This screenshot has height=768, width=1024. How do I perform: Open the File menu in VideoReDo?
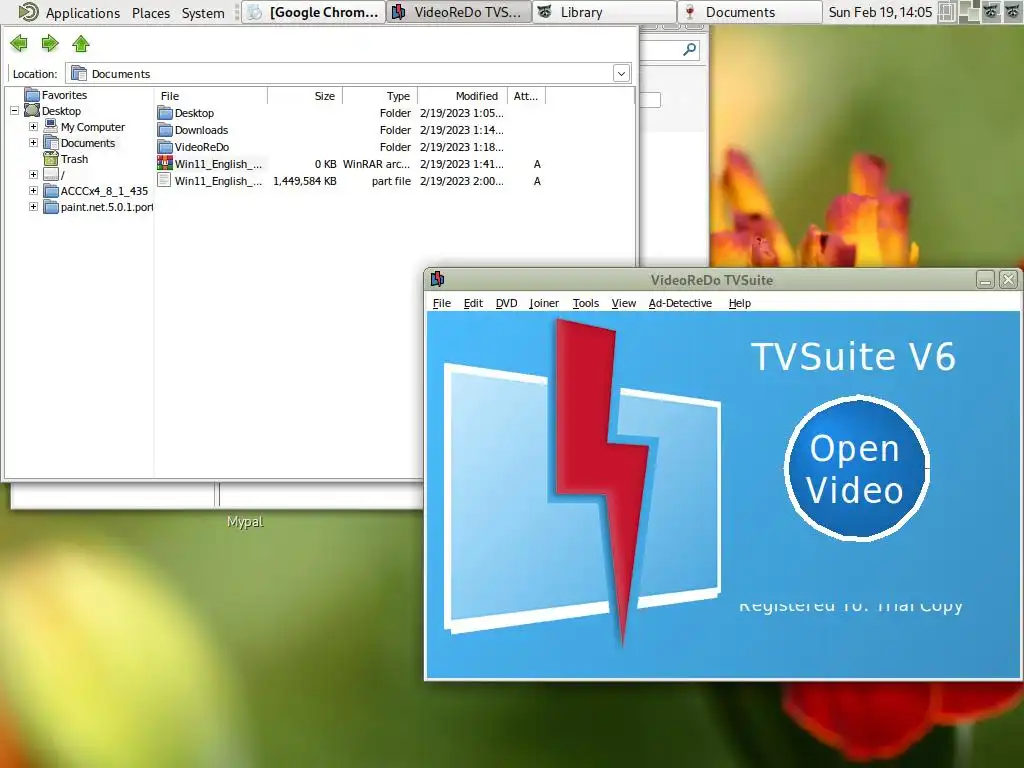pos(441,303)
